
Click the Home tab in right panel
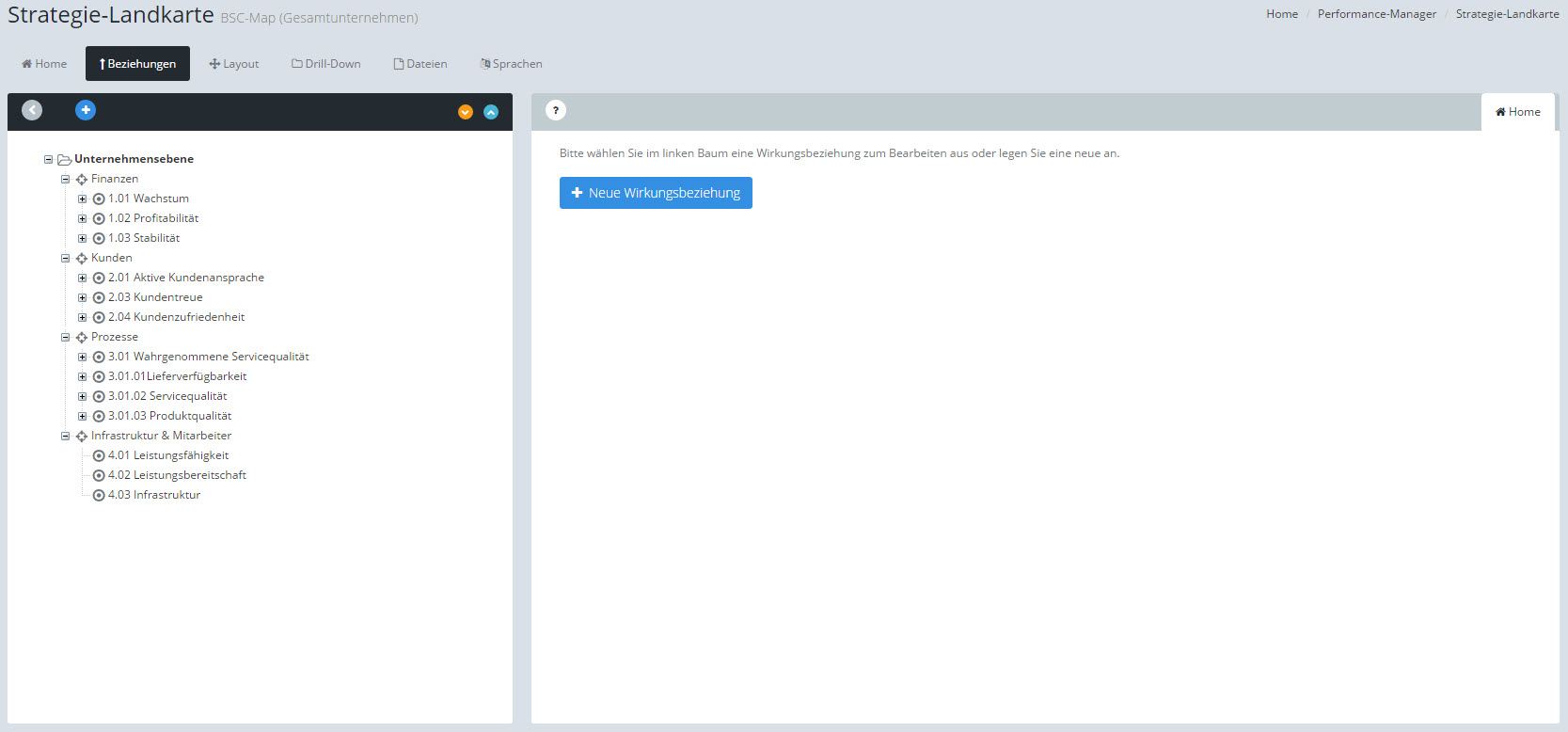coord(1517,112)
